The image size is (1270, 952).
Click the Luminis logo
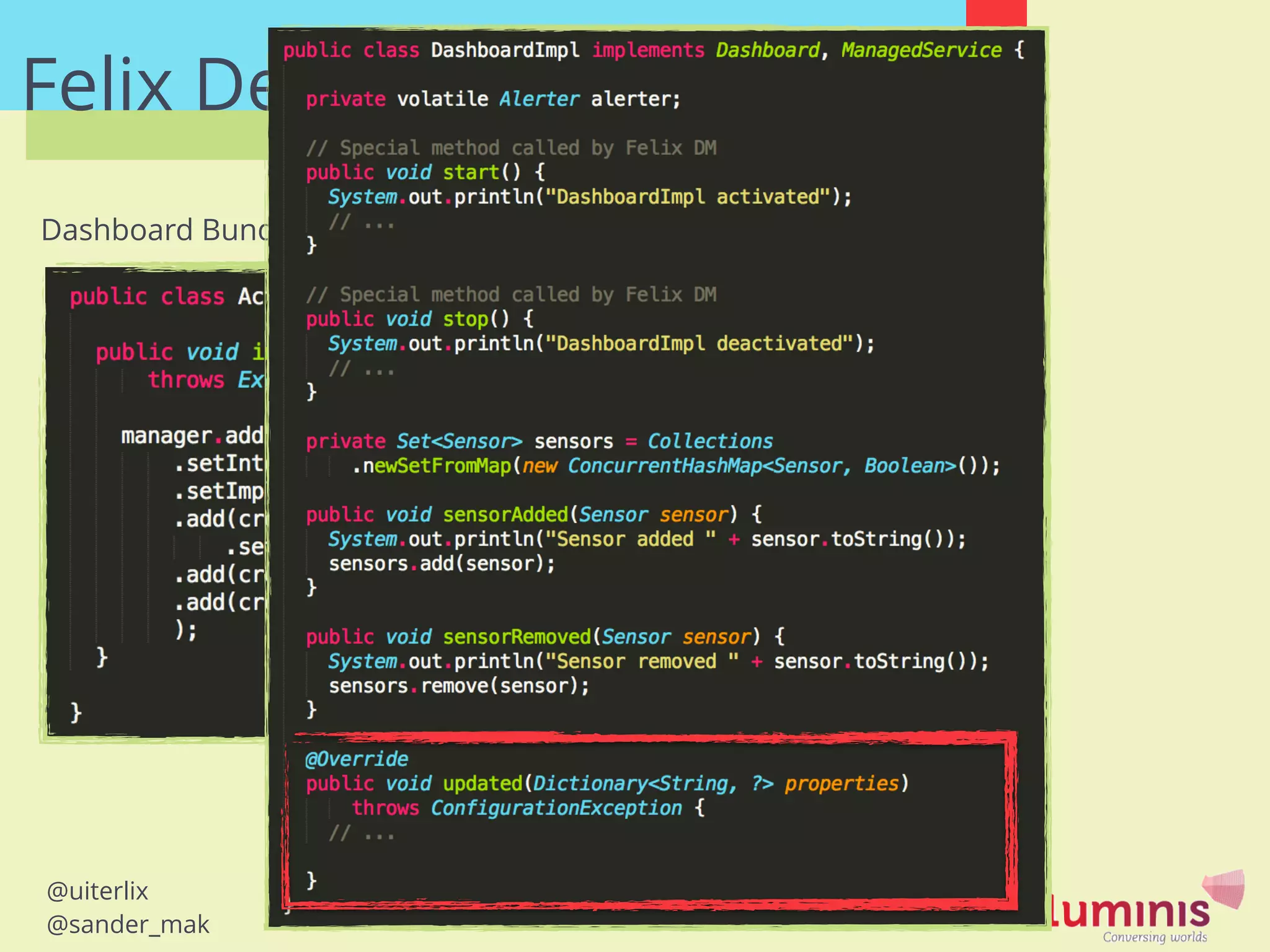[1147, 906]
